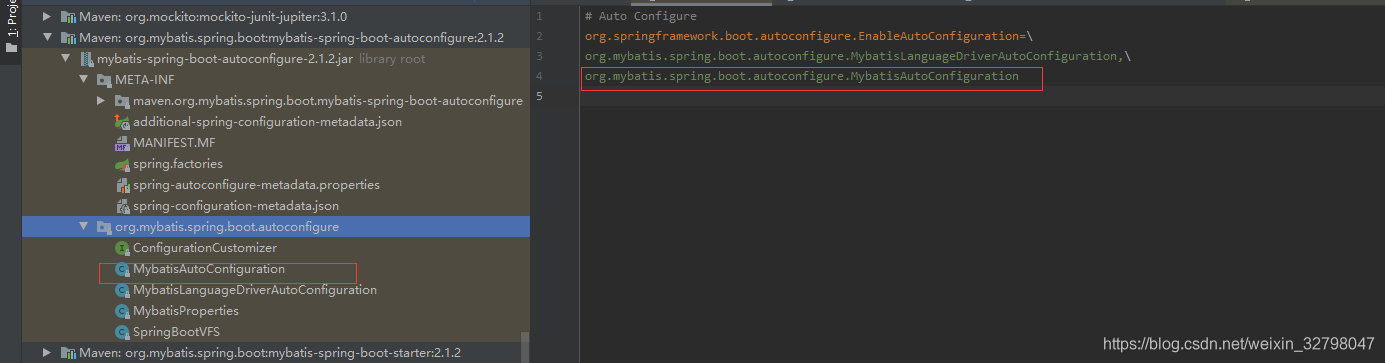
Task: Select spring-autoconfigure-metadata.properties in the tree
Action: (x=256, y=185)
